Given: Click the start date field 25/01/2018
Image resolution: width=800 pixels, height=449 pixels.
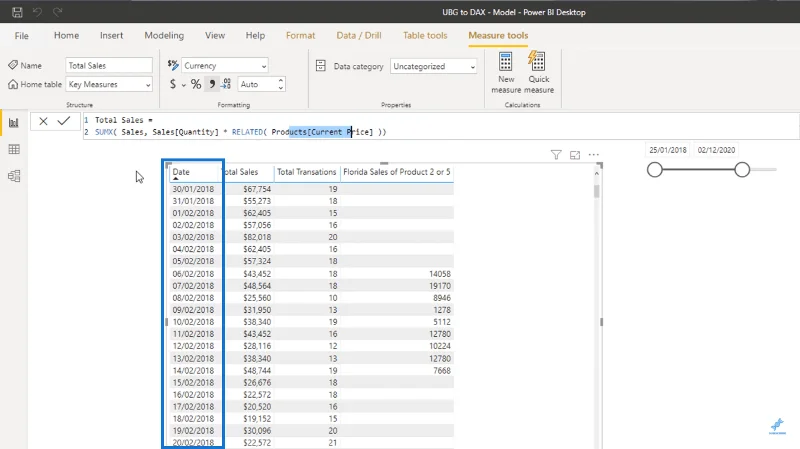Looking at the screenshot, I should pos(668,150).
